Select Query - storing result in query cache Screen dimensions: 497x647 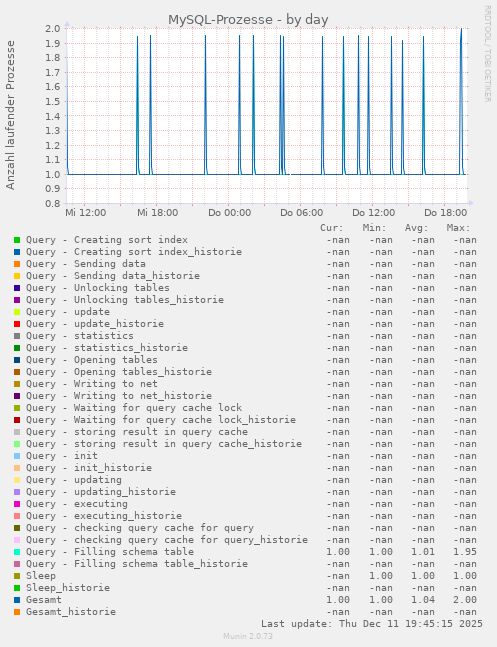[x=137, y=432]
